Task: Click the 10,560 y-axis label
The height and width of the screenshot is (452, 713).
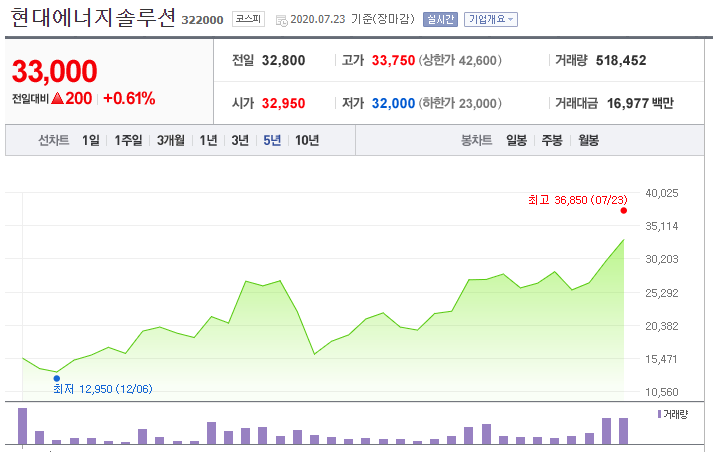Action: tap(662, 392)
